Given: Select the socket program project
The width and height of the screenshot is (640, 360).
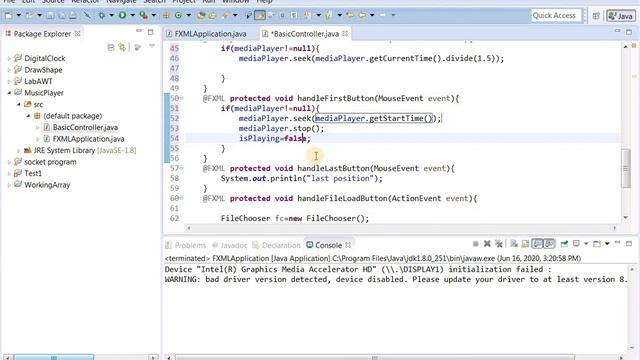Looking at the screenshot, I should [x=50, y=162].
